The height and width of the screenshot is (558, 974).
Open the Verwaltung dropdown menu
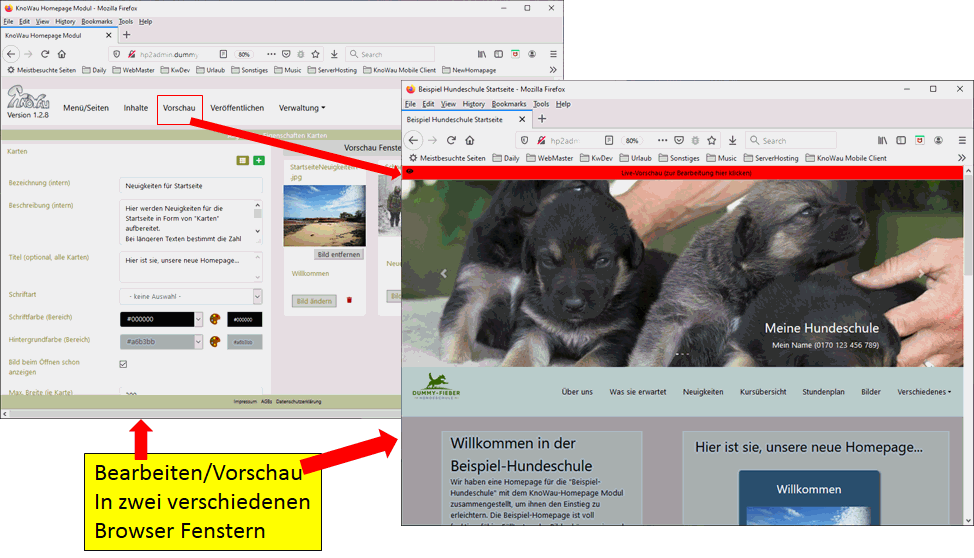[x=302, y=108]
